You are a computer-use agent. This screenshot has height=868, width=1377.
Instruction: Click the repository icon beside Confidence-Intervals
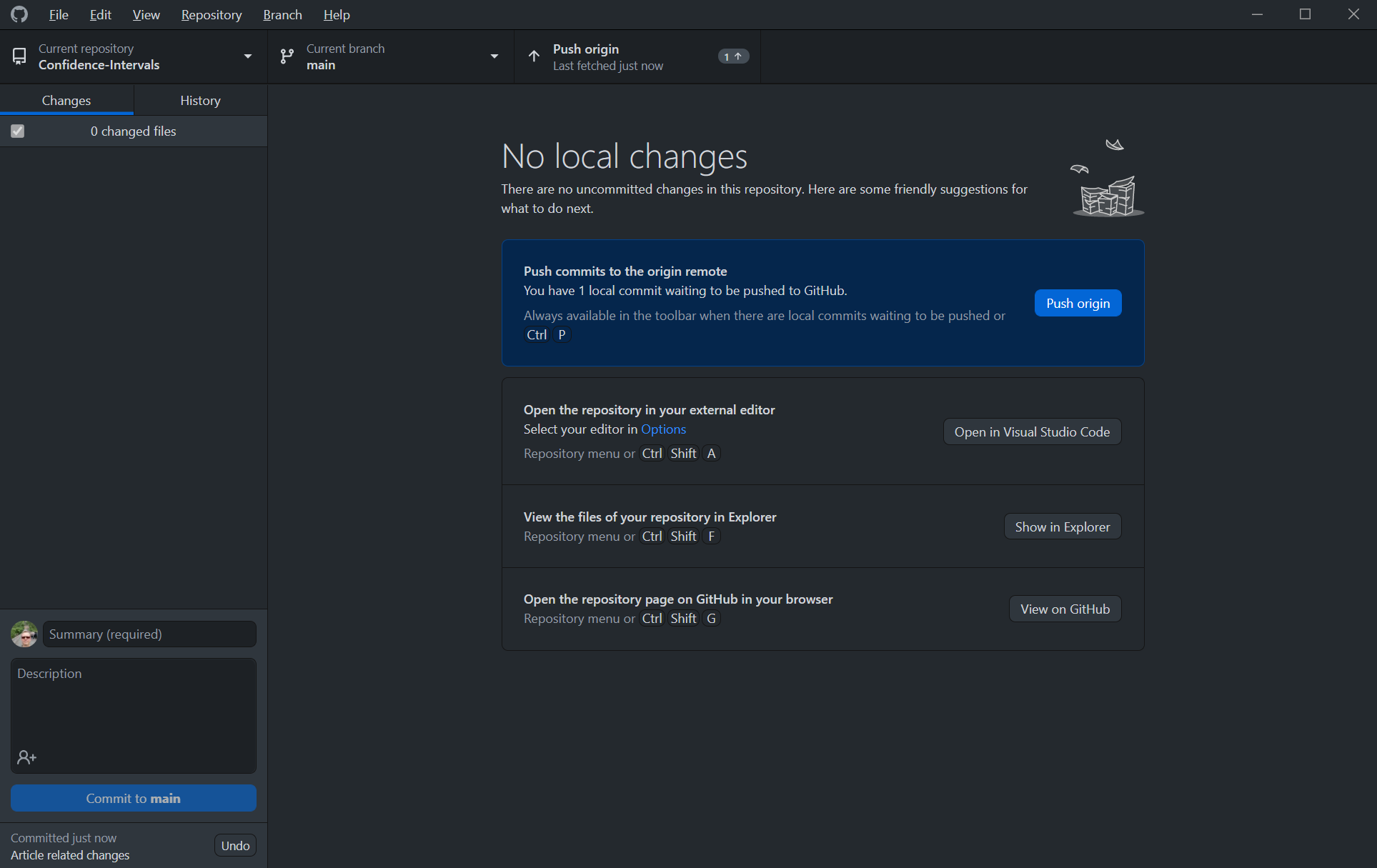click(19, 56)
